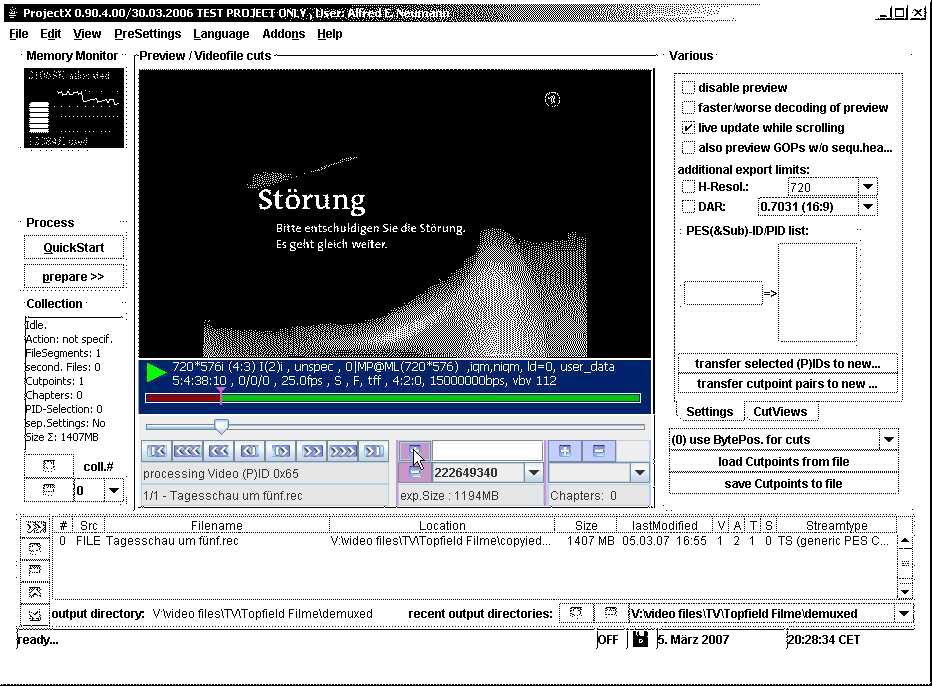
Task: Open the PreSettings menu
Action: (147, 33)
